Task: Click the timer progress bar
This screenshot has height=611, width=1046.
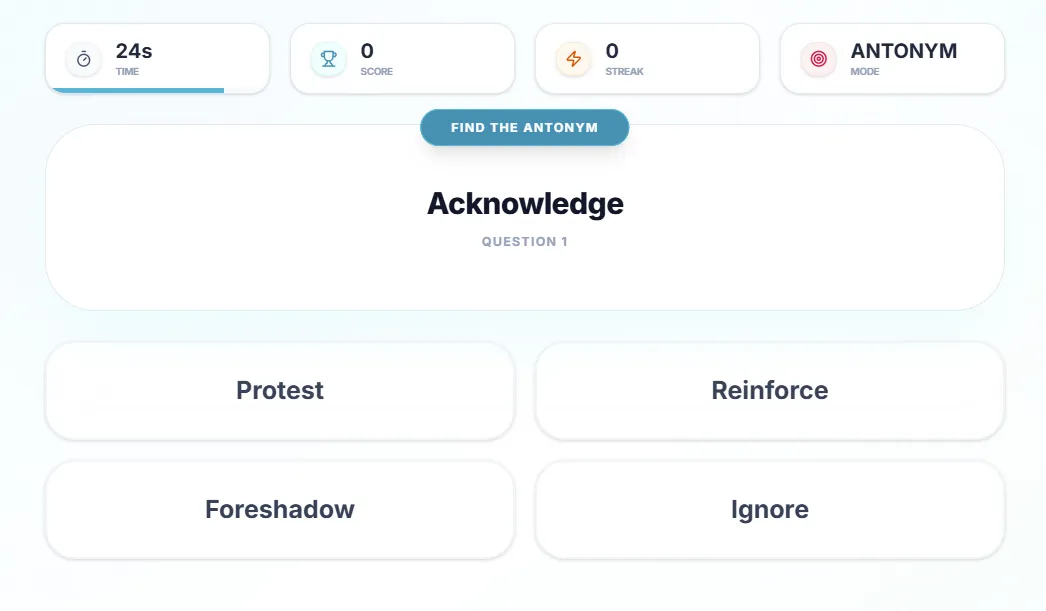Action: (138, 90)
